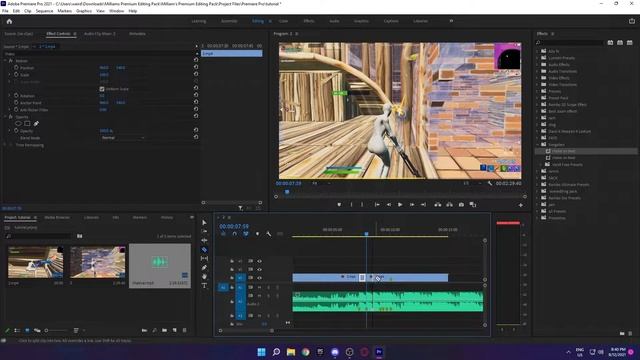Click the 32-bit Color effects filter icon
The width and height of the screenshot is (640, 360).
click(620, 42)
